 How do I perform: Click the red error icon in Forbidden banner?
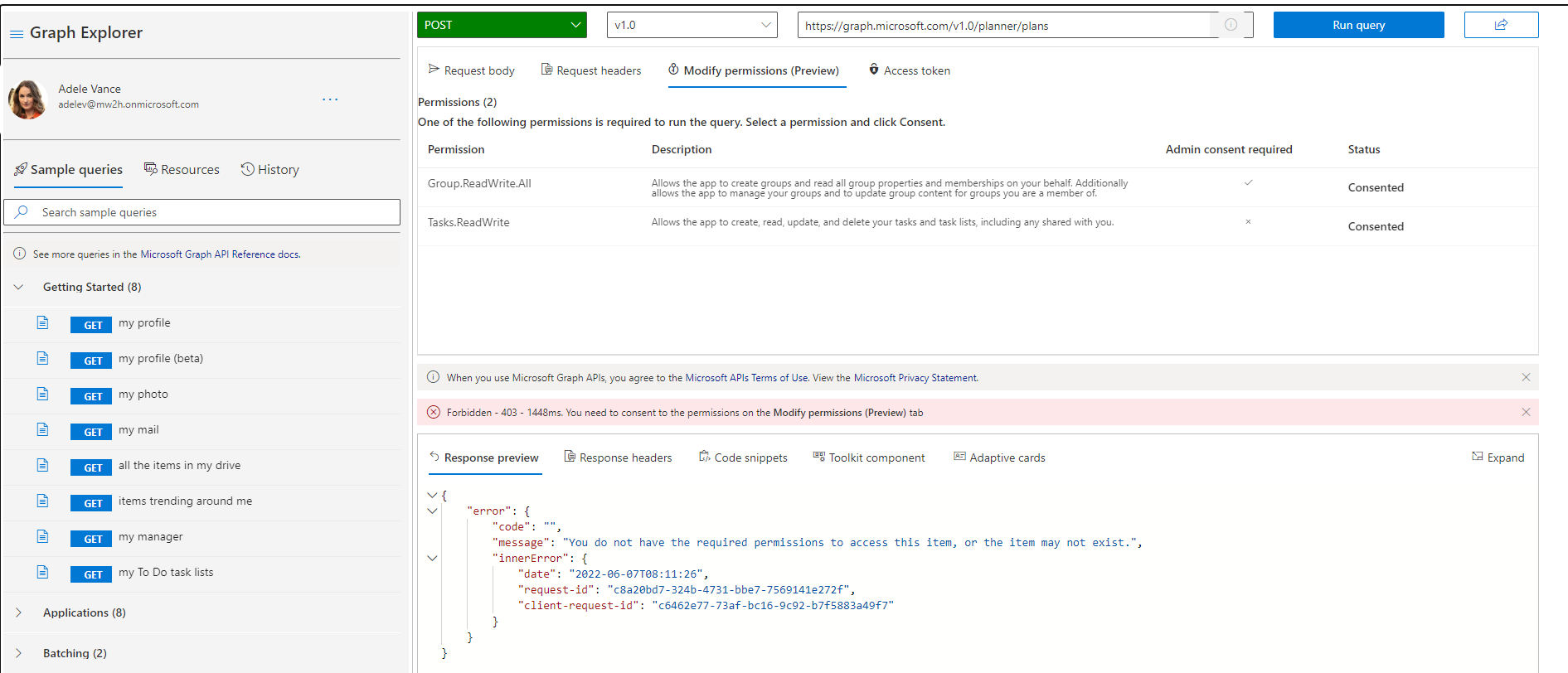[433, 412]
